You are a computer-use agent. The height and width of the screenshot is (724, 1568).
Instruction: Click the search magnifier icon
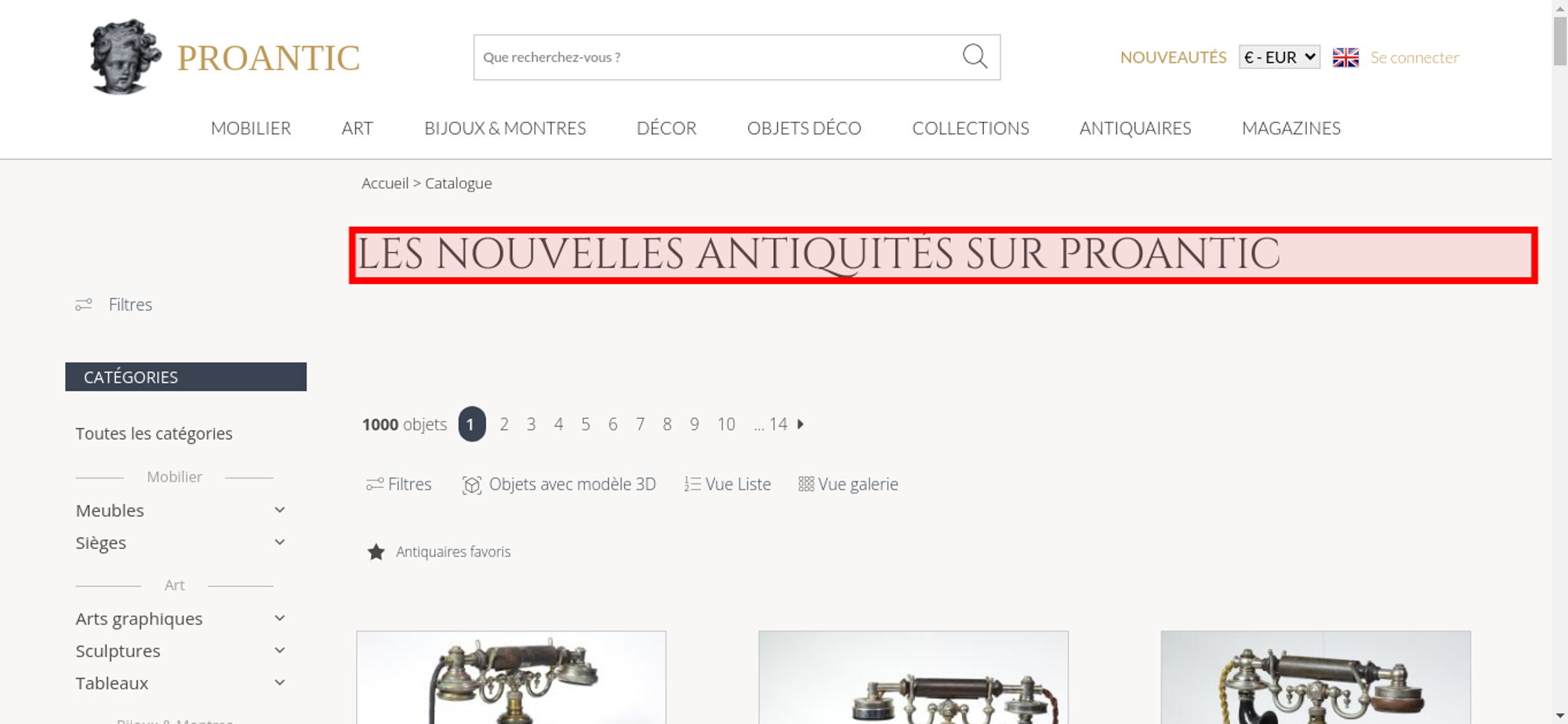click(975, 56)
